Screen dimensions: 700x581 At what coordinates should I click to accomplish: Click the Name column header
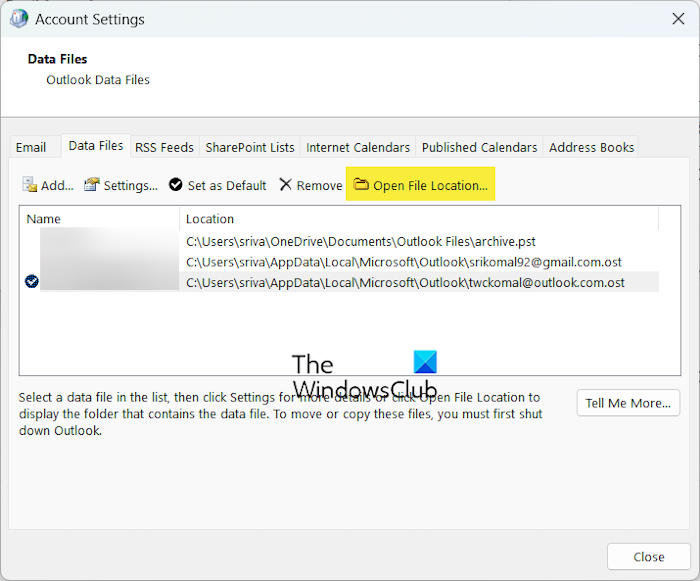pos(100,219)
